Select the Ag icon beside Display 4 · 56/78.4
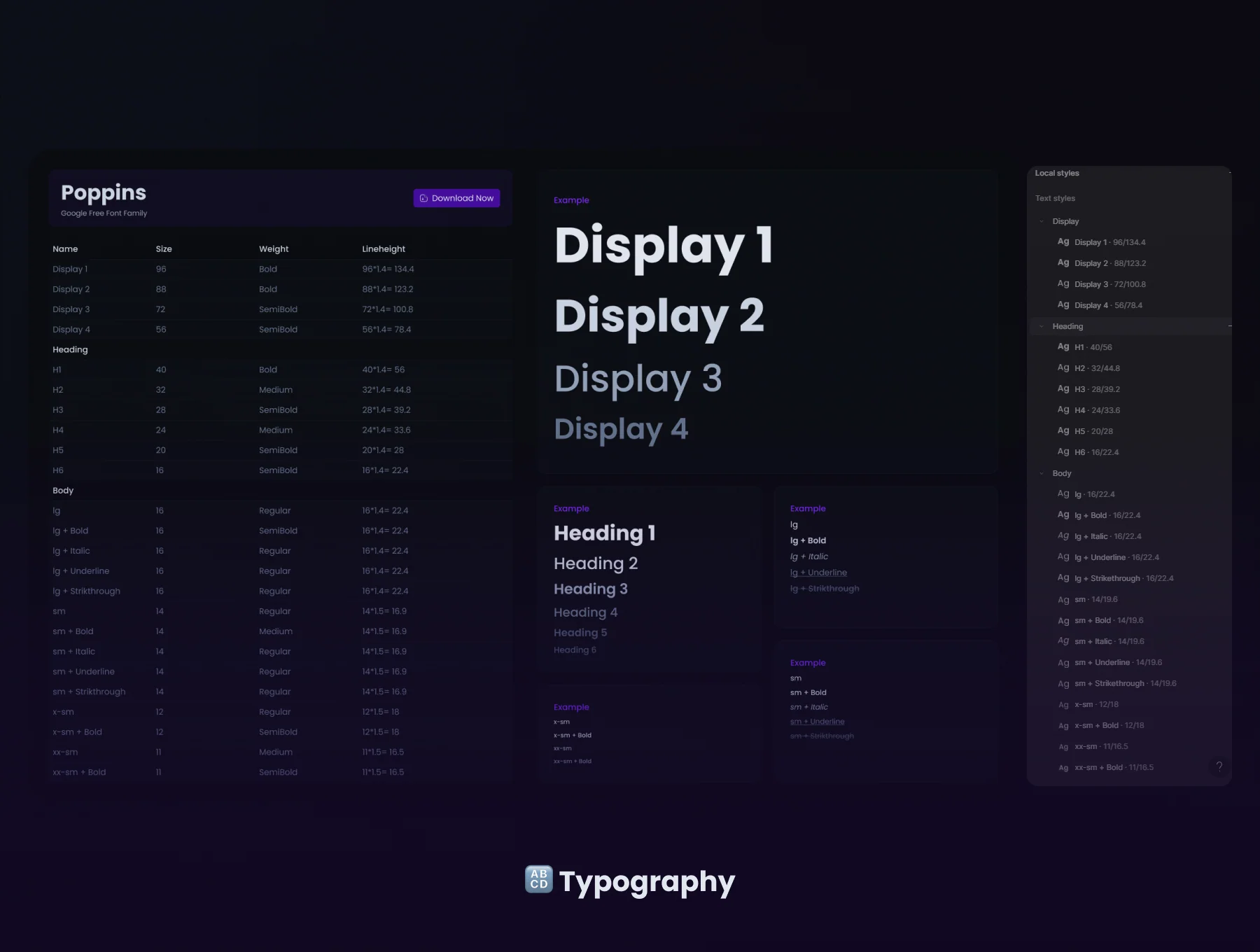 [1063, 304]
